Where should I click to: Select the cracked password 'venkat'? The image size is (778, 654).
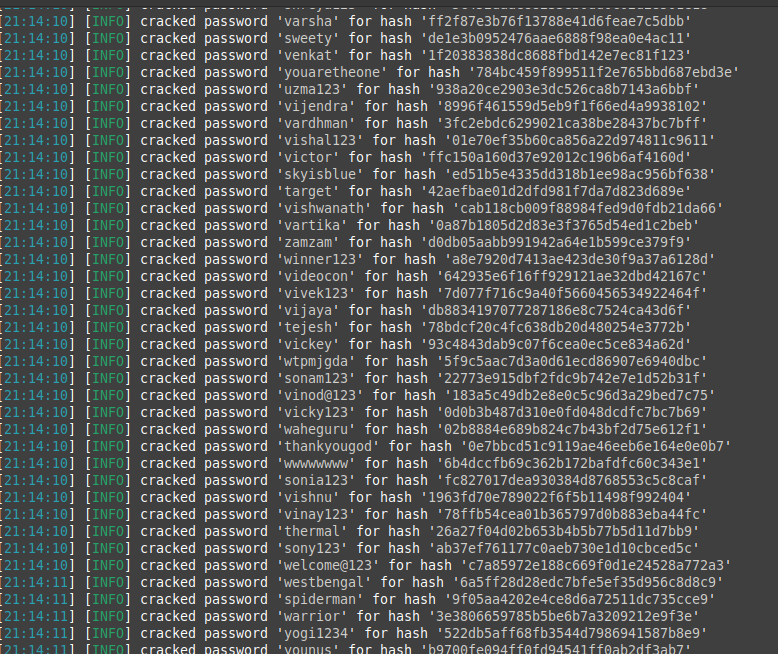(308, 55)
